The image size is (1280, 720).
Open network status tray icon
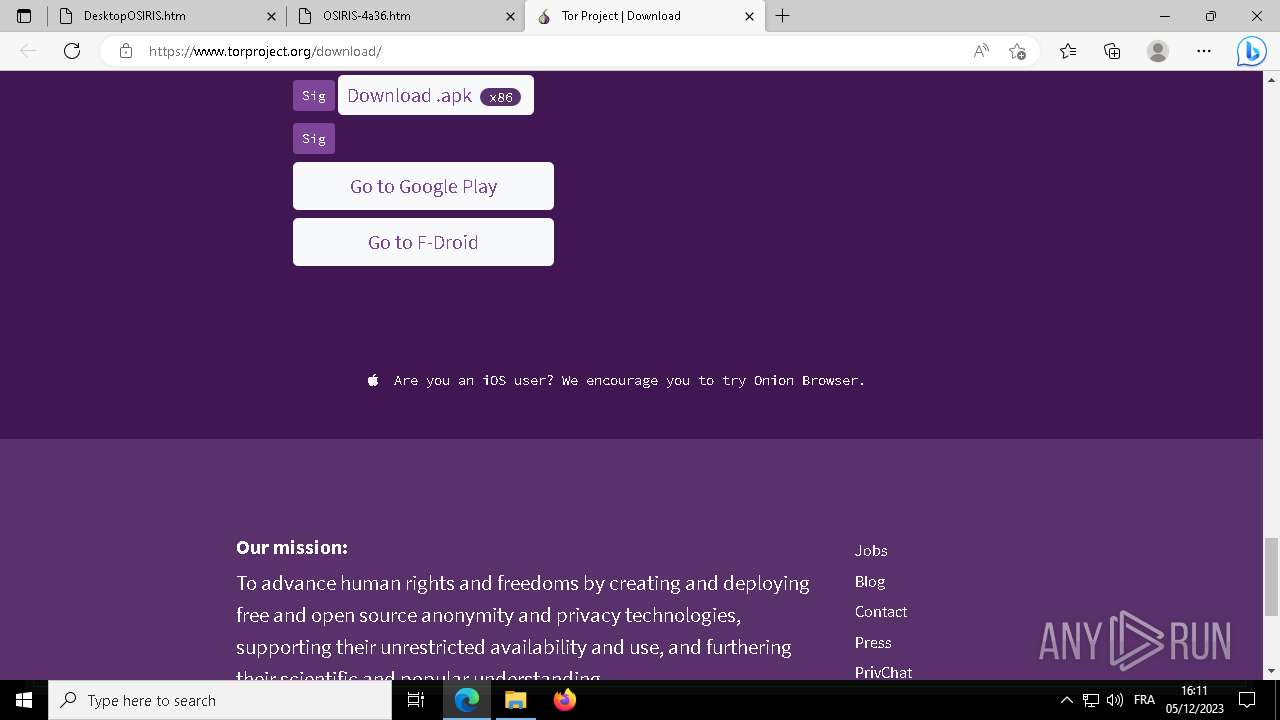tap(1091, 700)
